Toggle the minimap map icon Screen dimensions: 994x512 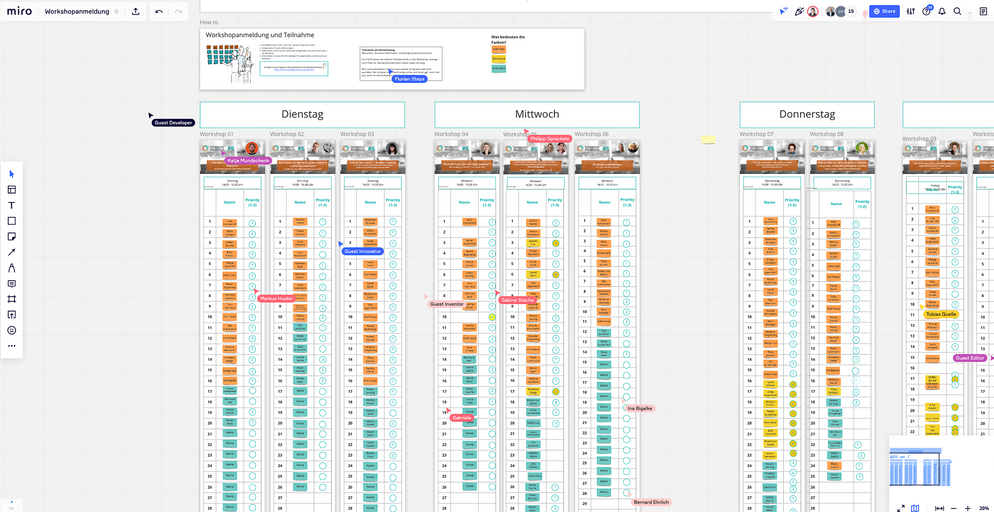915,508
